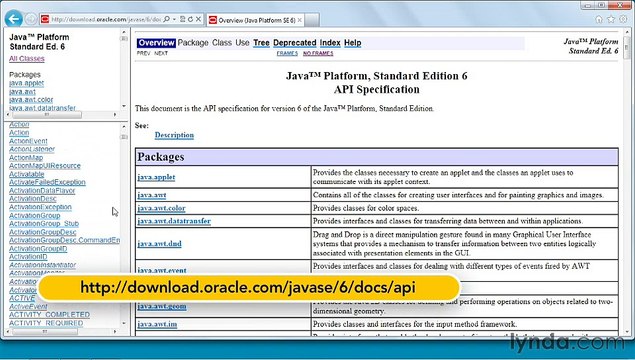Select Overview in the javadoc navigation bar
Image resolution: width=635 pixels, height=360 pixels.
coord(156,43)
